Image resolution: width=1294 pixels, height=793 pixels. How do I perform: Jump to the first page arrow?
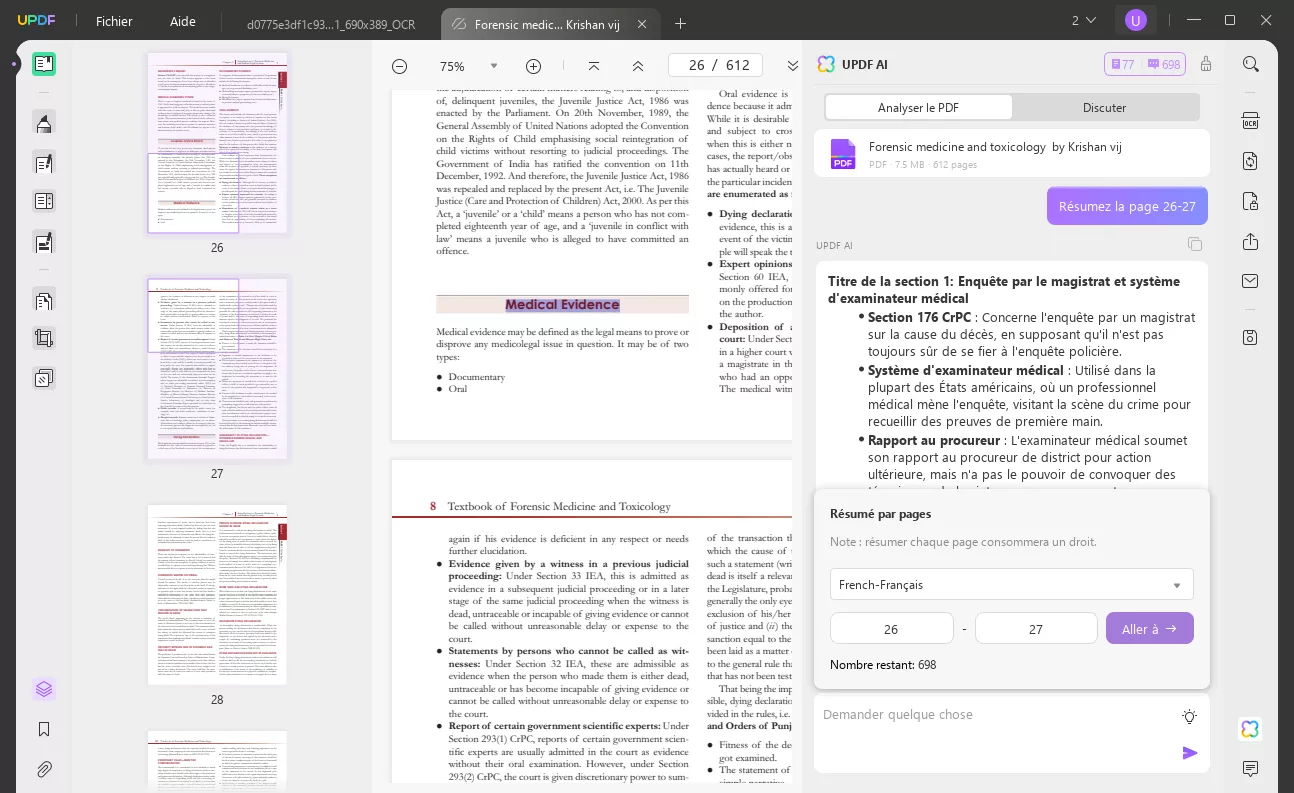(594, 66)
